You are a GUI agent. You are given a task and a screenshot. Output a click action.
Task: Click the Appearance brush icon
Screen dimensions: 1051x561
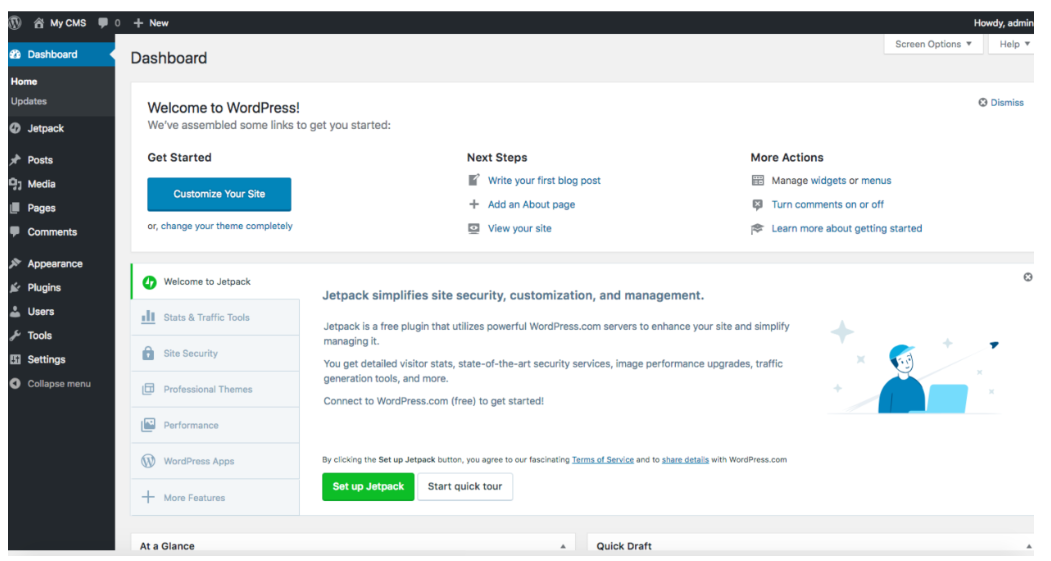(x=15, y=263)
